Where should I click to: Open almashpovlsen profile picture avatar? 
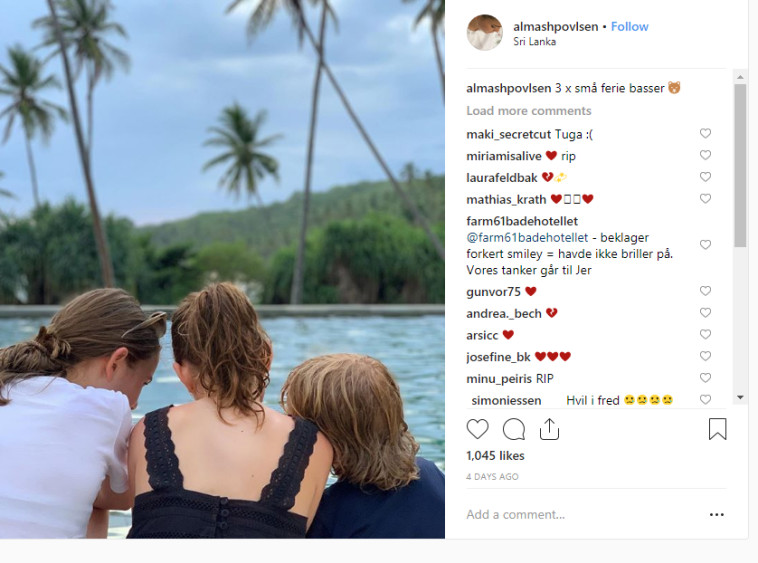485,33
